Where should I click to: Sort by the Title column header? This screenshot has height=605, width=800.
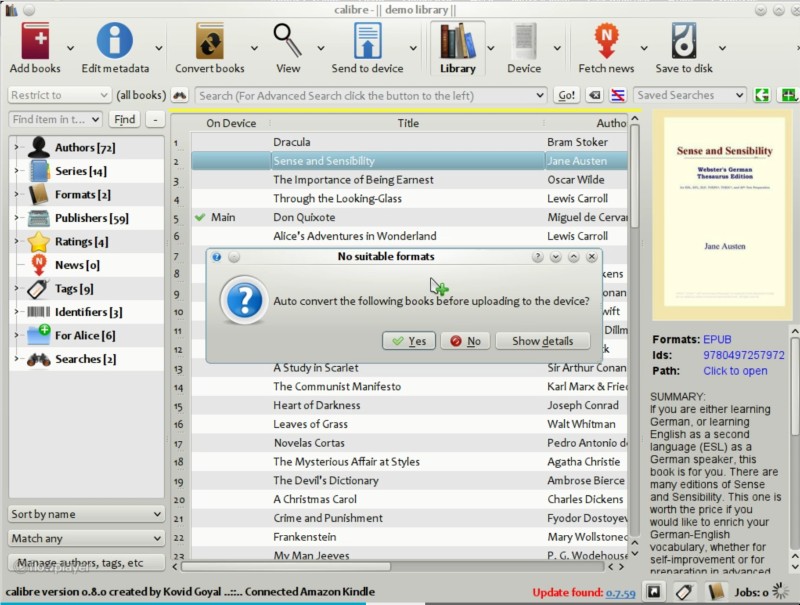(x=408, y=123)
